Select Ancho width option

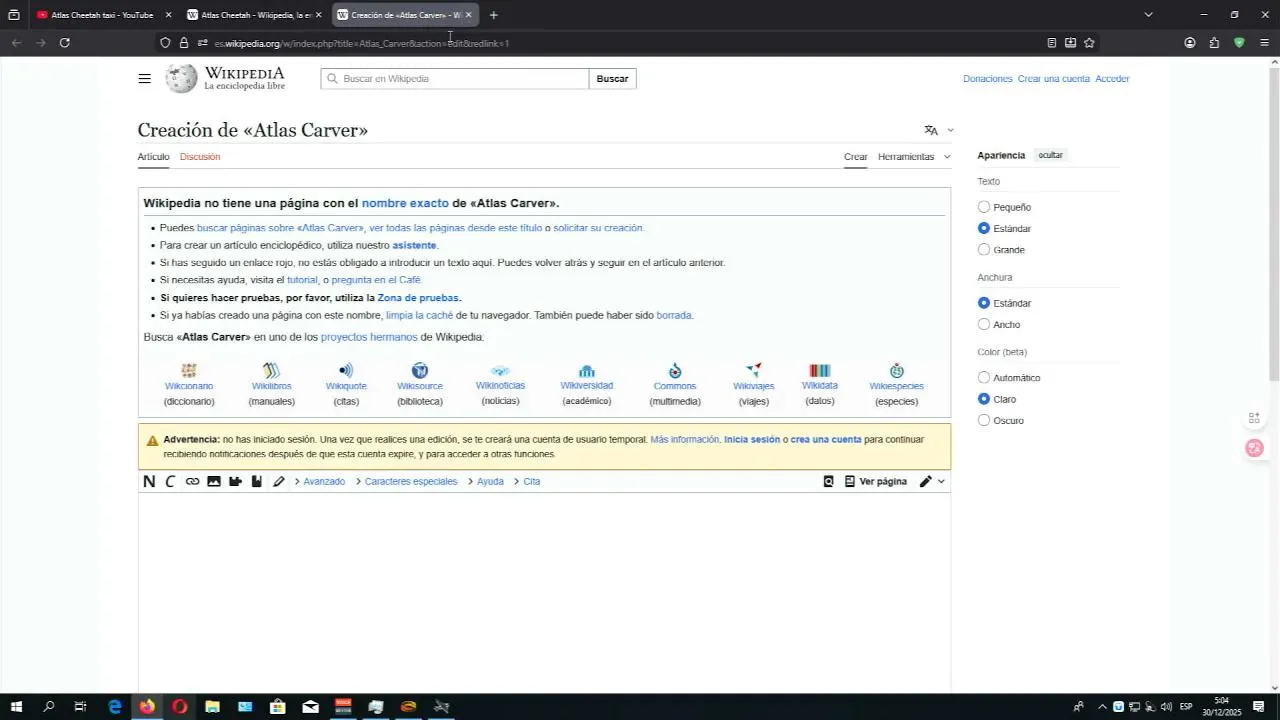pos(984,325)
